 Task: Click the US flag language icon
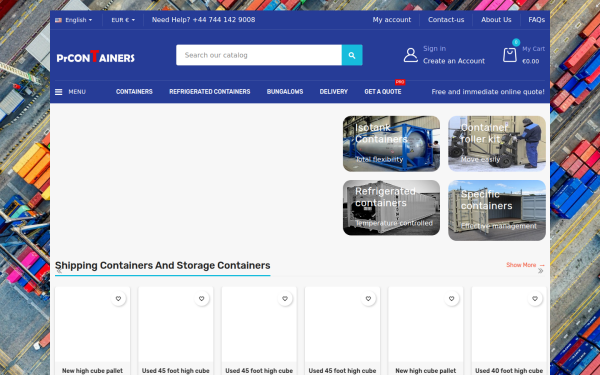click(x=58, y=20)
